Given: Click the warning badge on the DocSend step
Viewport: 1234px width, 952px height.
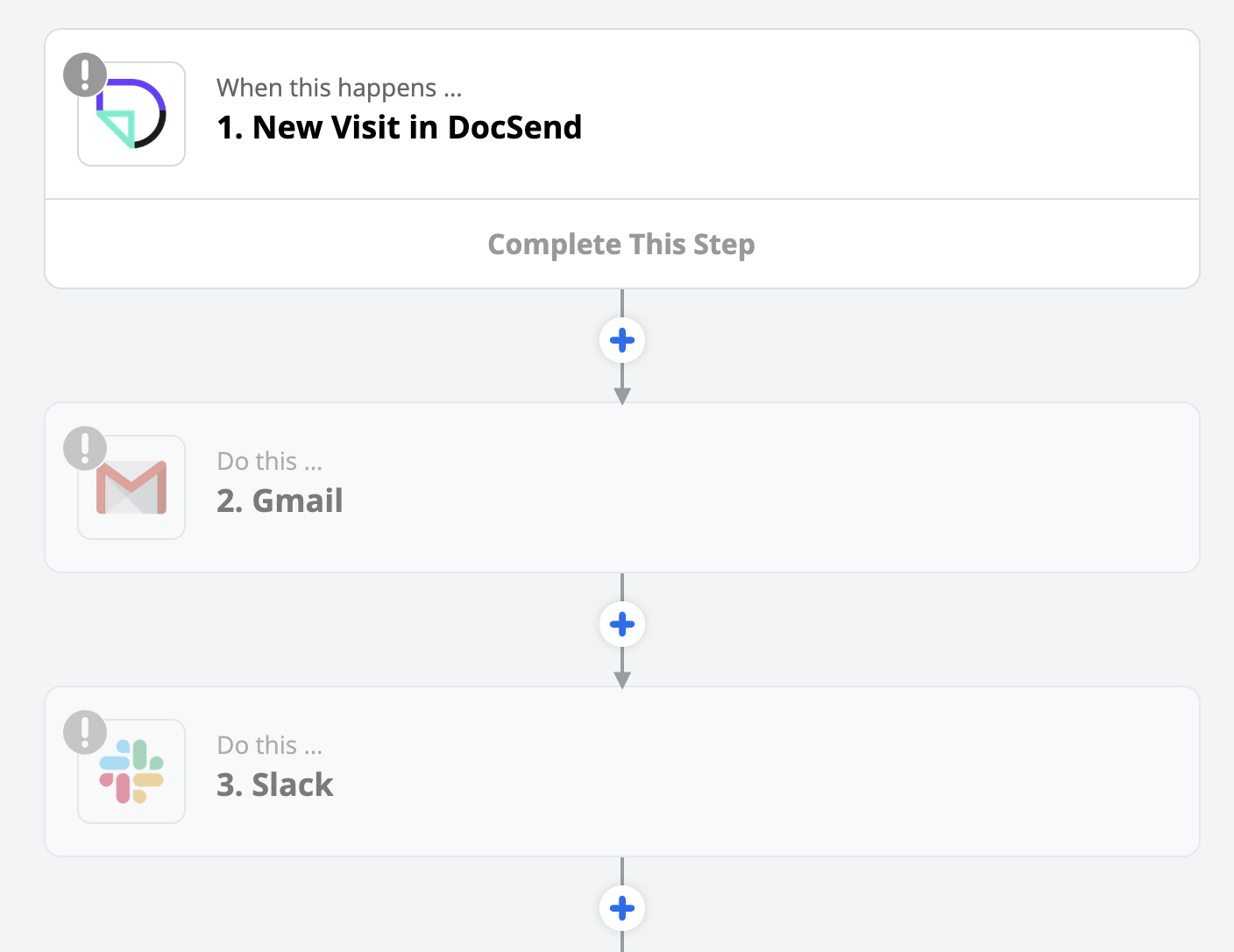Looking at the screenshot, I should point(85,75).
